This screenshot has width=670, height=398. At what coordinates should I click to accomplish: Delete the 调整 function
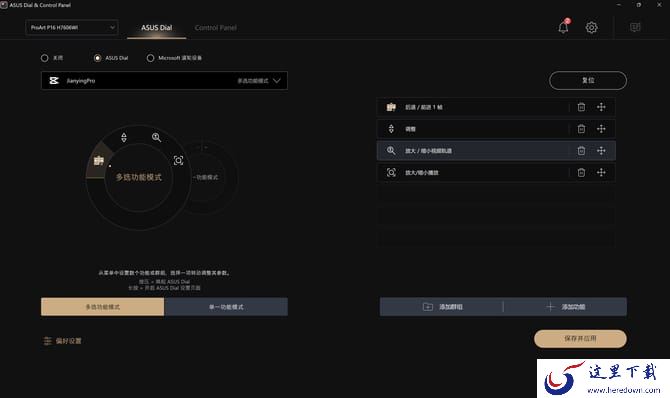[581, 129]
